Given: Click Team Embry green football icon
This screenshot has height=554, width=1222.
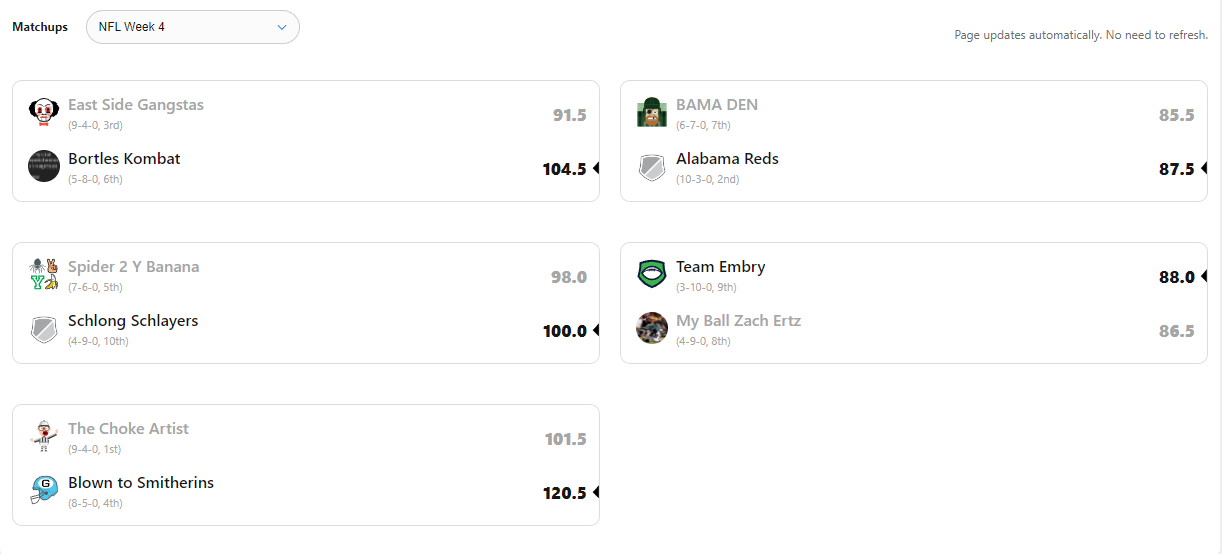Looking at the screenshot, I should [x=652, y=274].
